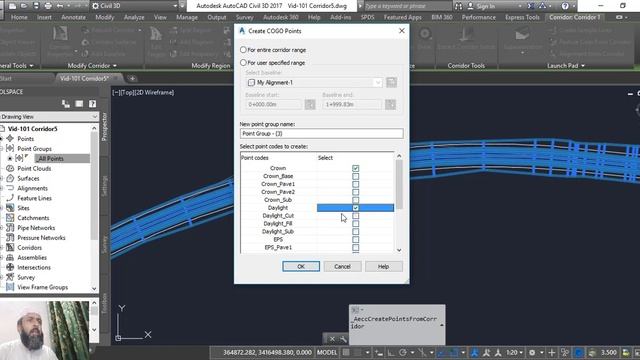
Task: Check the Crown_Pave1 point code checkbox
Action: tap(356, 184)
